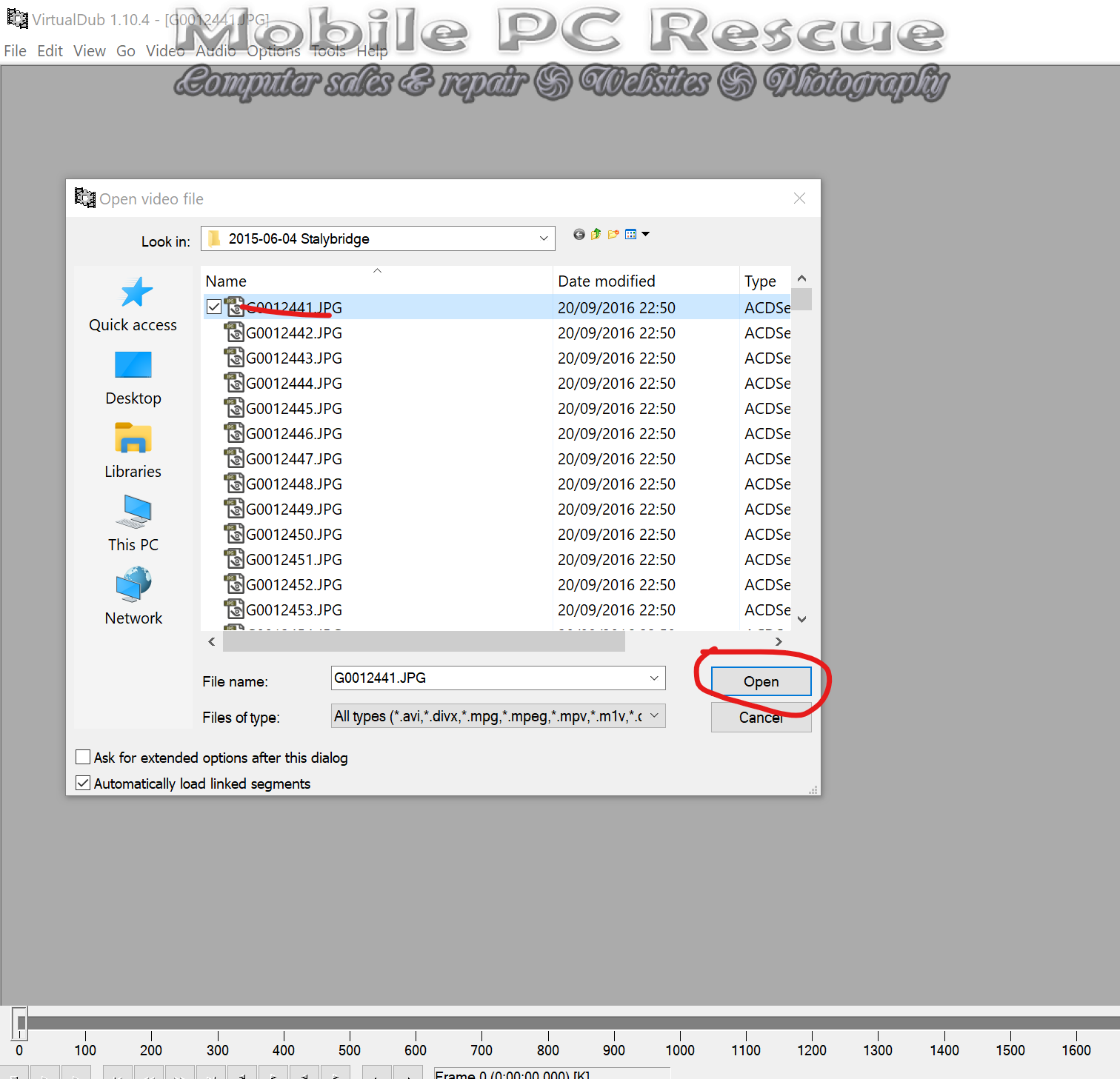The width and height of the screenshot is (1120, 1079).
Task: Click the G0012449.JPG file icon
Action: point(234,509)
